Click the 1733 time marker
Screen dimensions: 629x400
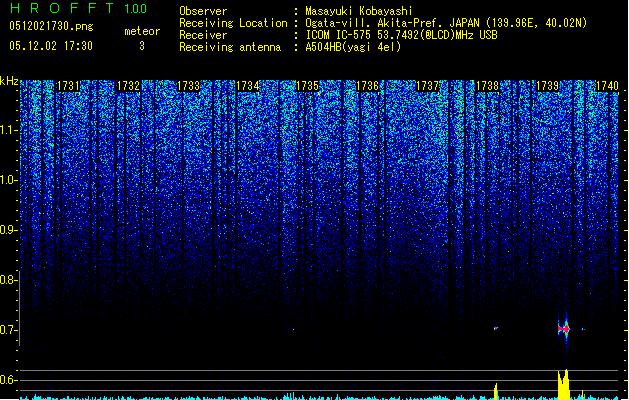(x=188, y=86)
